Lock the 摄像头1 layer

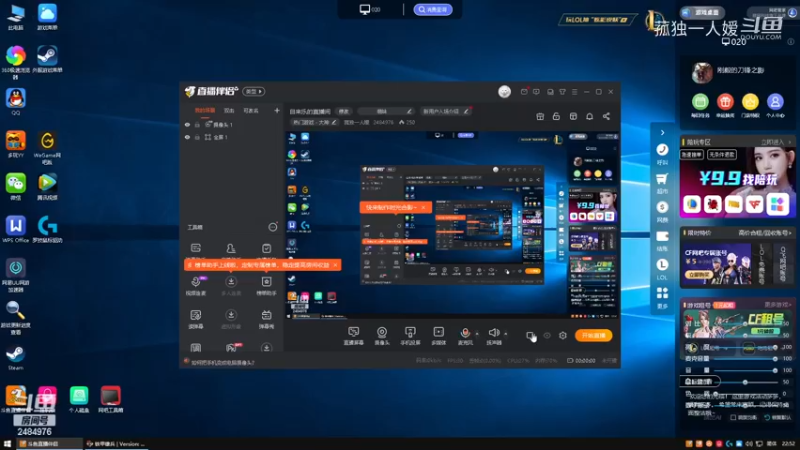pyautogui.click(x=197, y=124)
